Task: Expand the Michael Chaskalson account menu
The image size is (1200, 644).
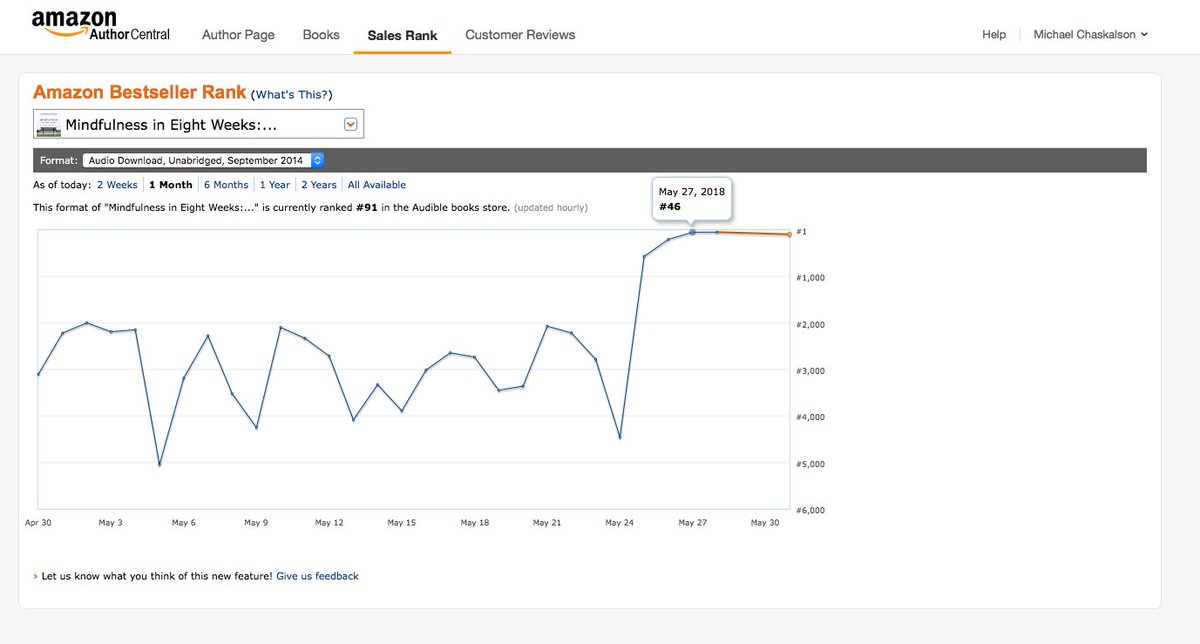Action: coord(1091,34)
